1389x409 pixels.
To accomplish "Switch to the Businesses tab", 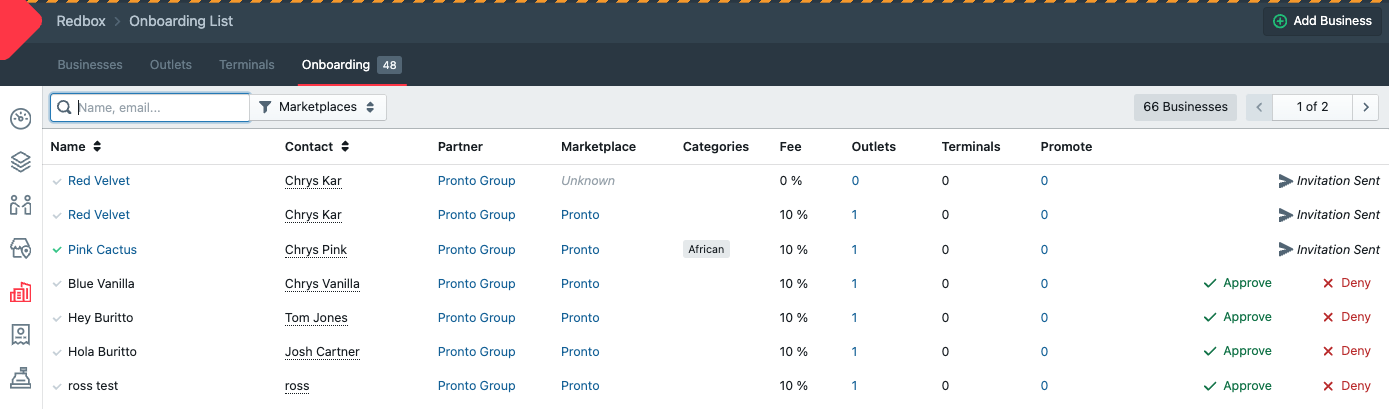I will (x=90, y=65).
